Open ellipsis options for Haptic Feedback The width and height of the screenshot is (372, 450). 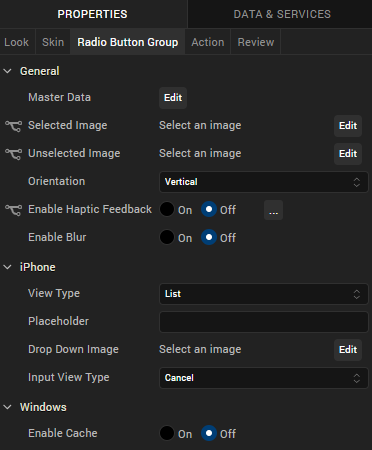coord(273,210)
